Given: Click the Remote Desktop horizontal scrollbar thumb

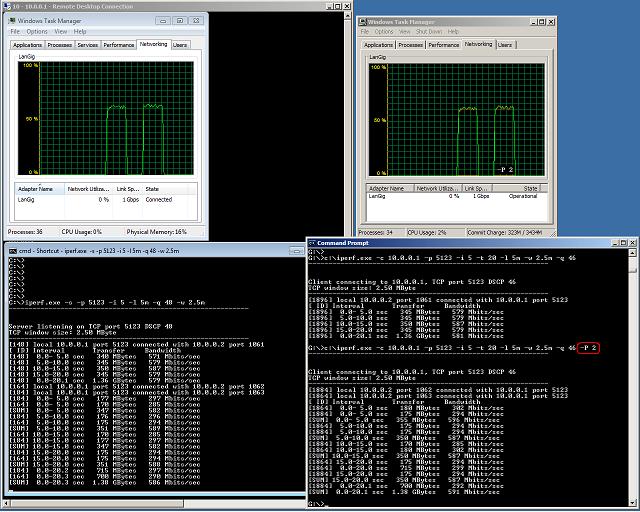Looking at the screenshot, I should [x=96, y=503].
